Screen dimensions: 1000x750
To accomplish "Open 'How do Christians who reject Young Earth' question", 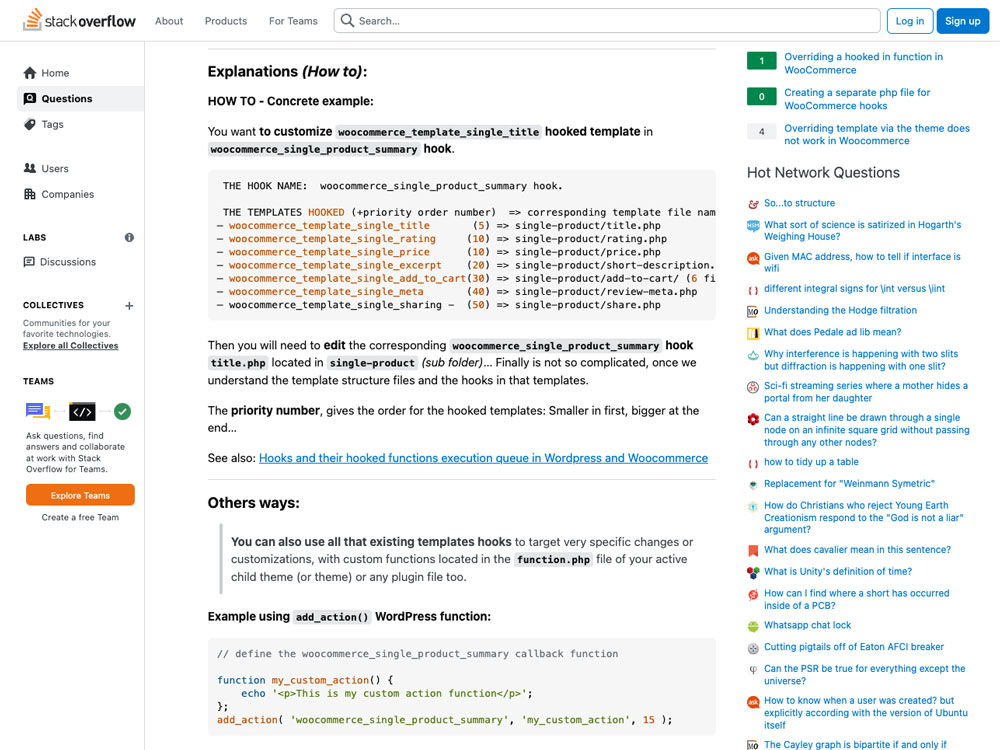I will (864, 517).
